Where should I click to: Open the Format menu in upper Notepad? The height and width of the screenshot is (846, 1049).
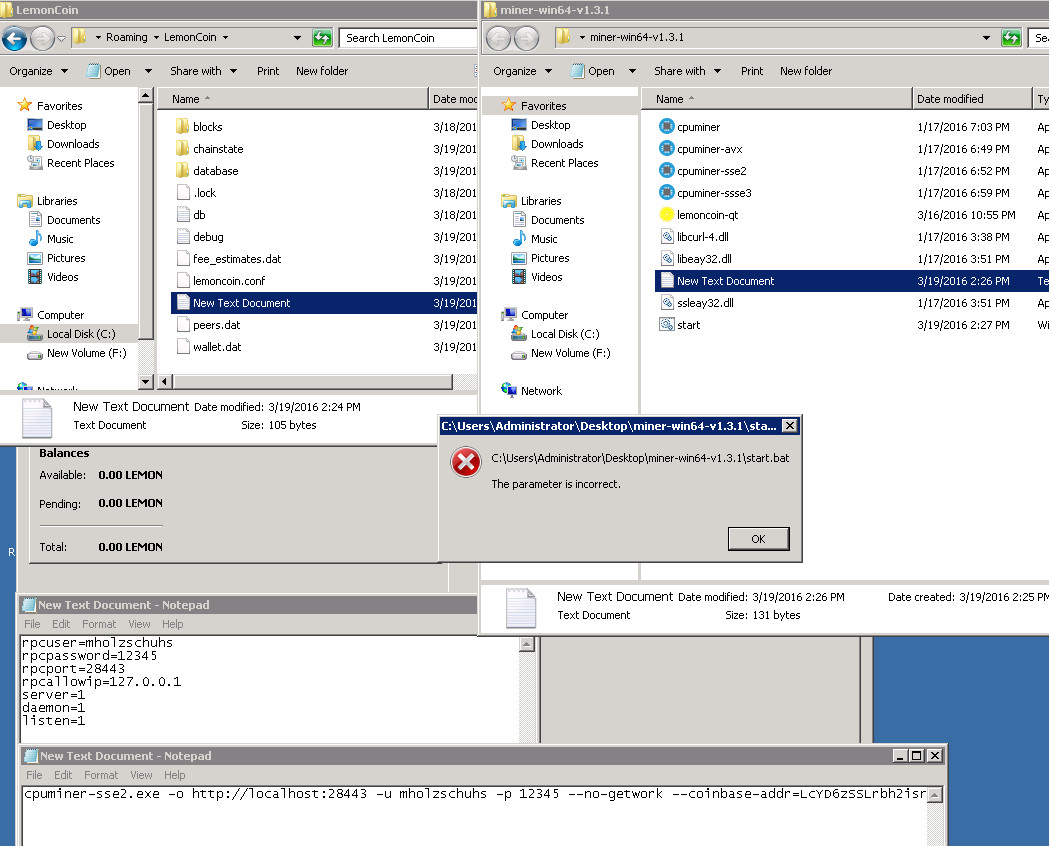(99, 624)
